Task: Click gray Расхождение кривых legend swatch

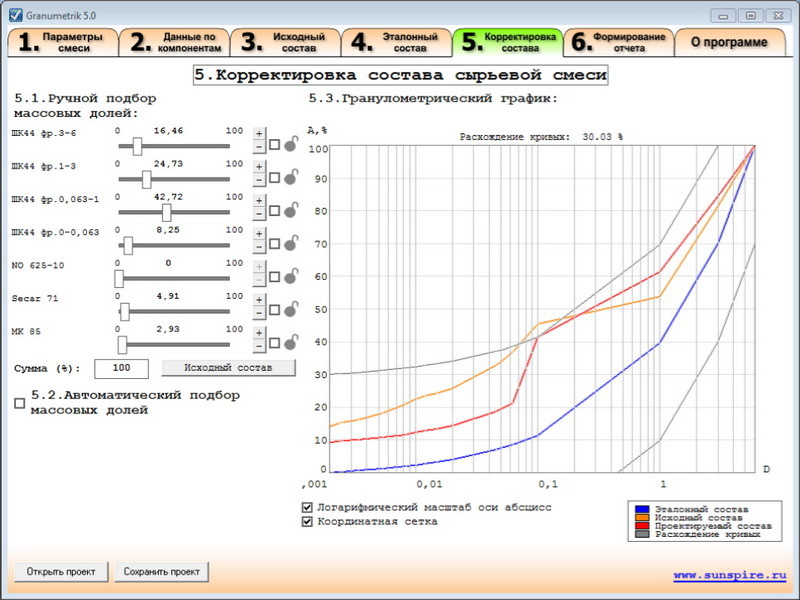Action: [642, 534]
